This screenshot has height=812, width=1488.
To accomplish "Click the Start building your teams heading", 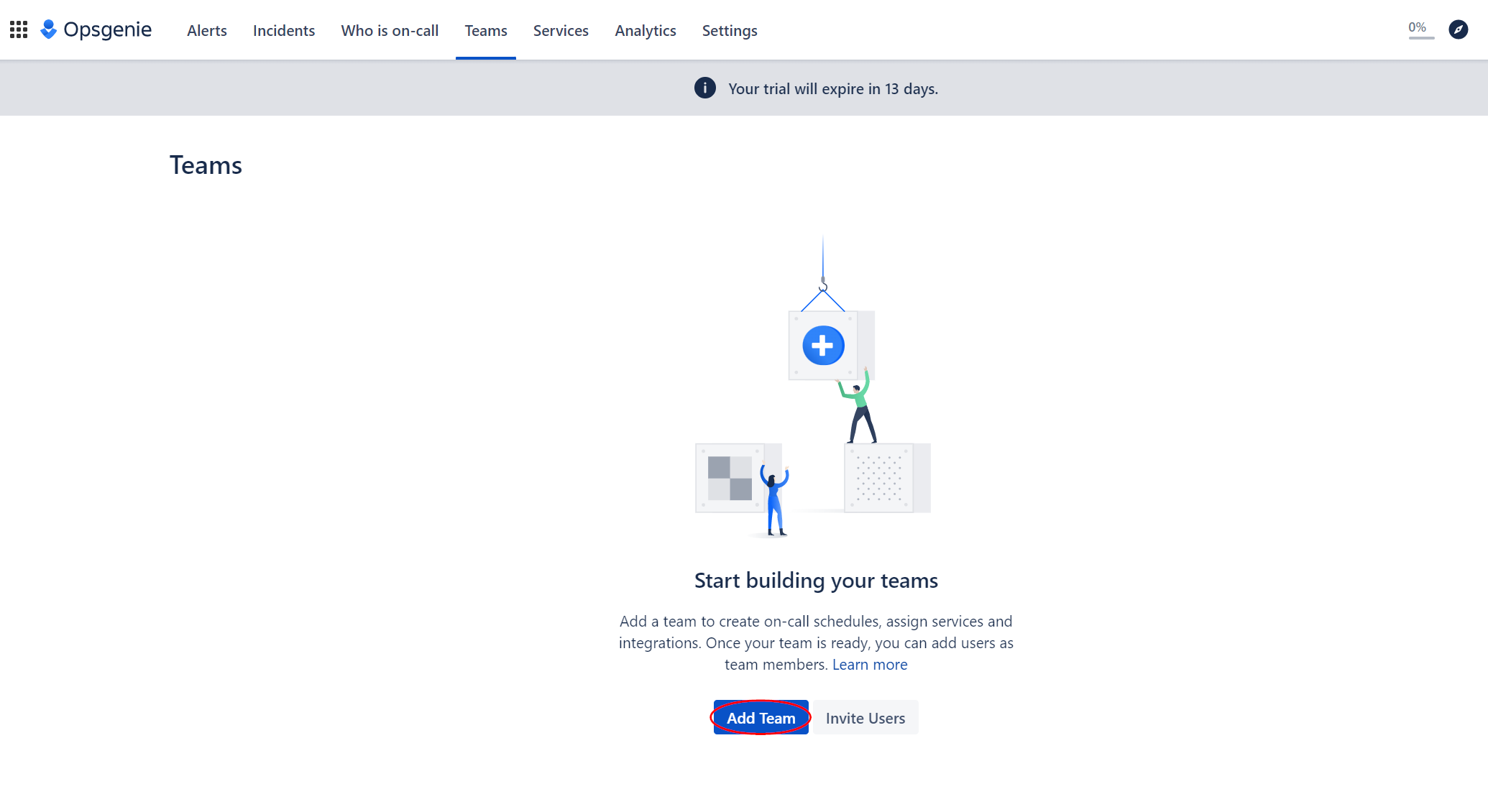I will click(815, 580).
